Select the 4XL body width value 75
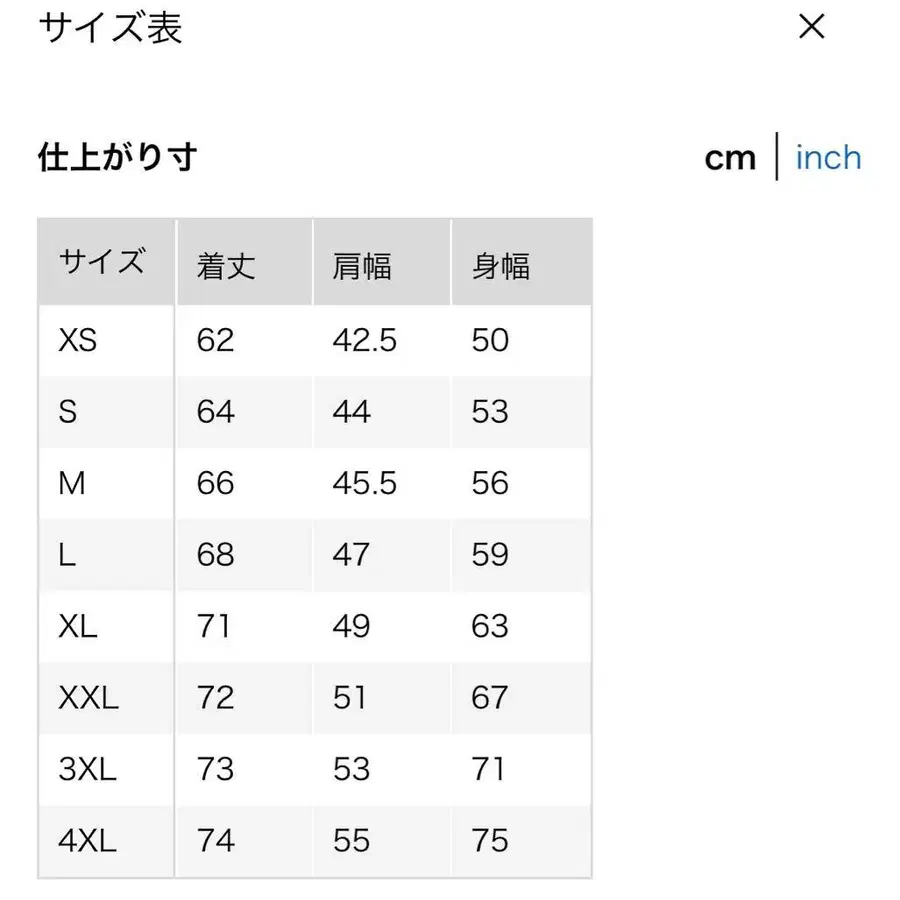The height and width of the screenshot is (900, 900). 490,841
